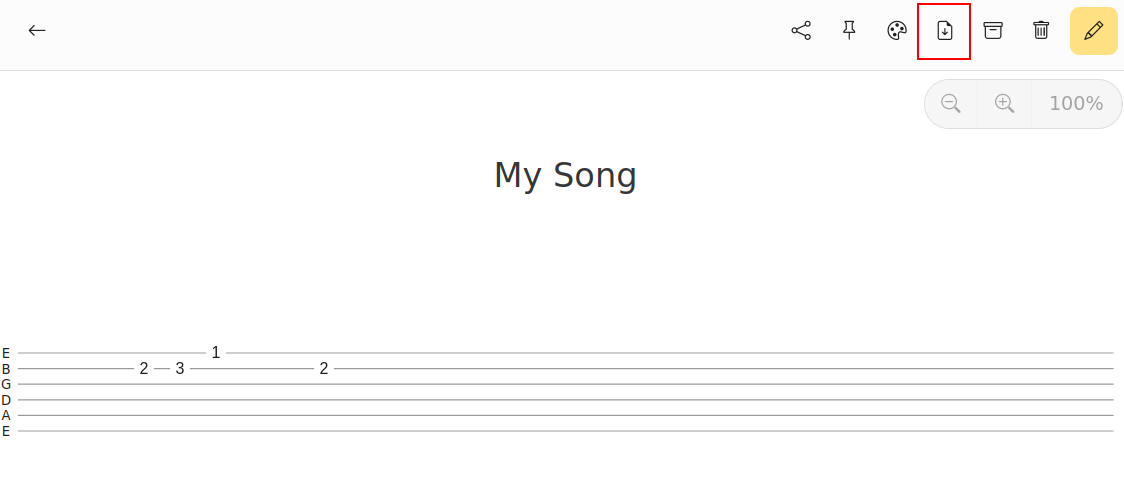
Task: Enter edit mode with the yellow pencil button
Action: point(1094,30)
